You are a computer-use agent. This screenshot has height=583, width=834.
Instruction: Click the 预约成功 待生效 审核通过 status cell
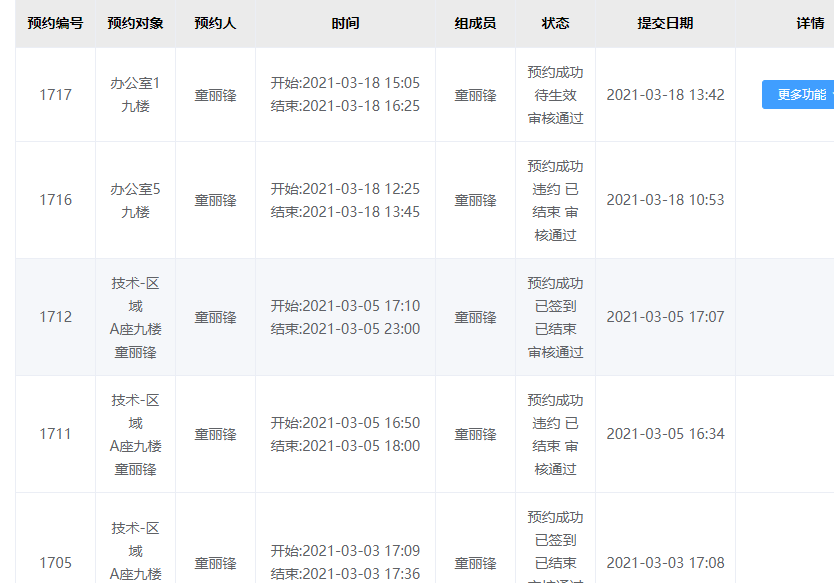coord(555,95)
